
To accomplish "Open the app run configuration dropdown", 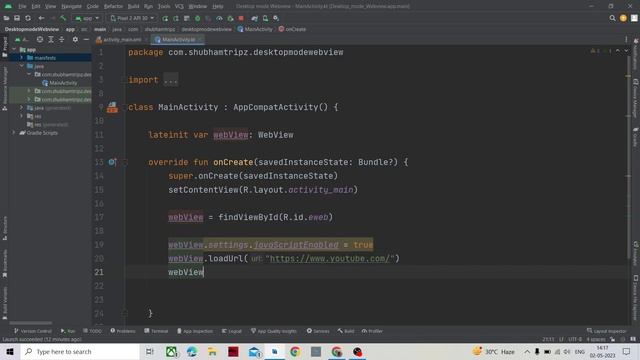I will pyautogui.click(x=87, y=18).
